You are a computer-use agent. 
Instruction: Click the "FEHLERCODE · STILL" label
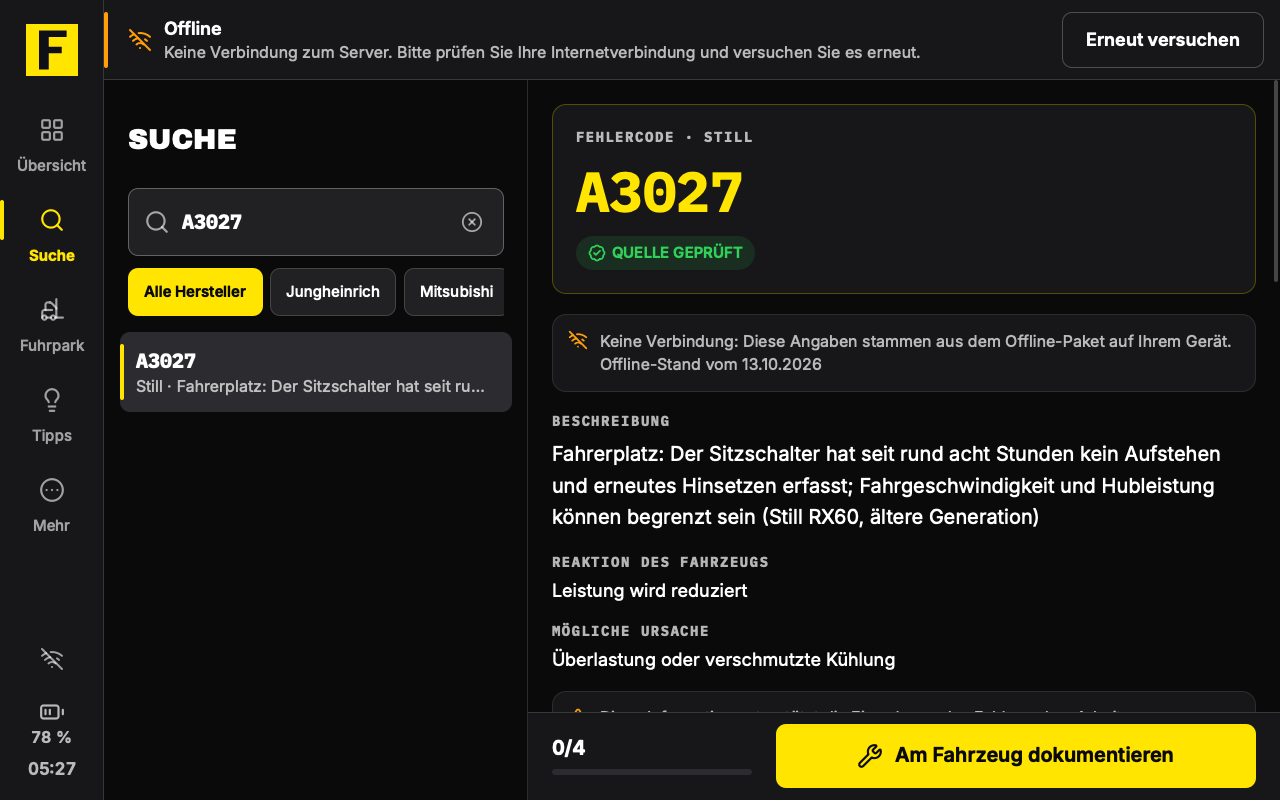(664, 137)
